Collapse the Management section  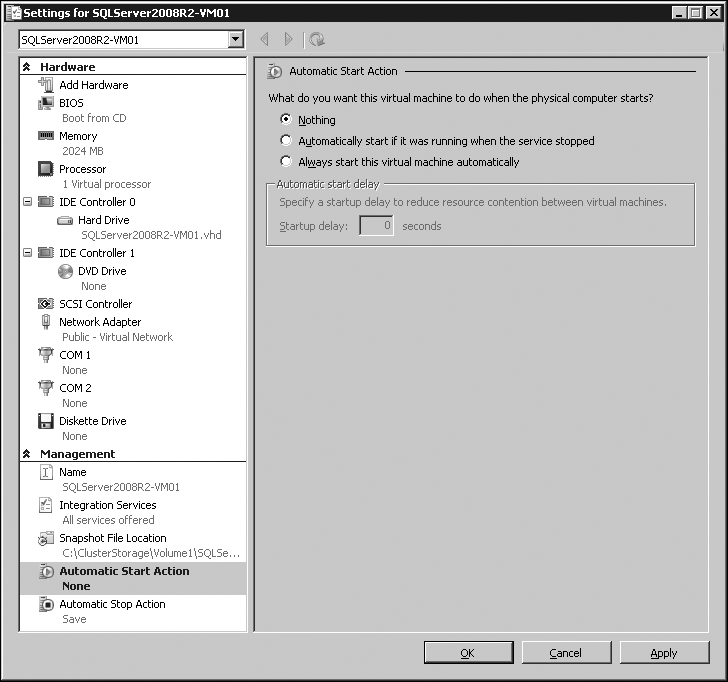point(27,454)
